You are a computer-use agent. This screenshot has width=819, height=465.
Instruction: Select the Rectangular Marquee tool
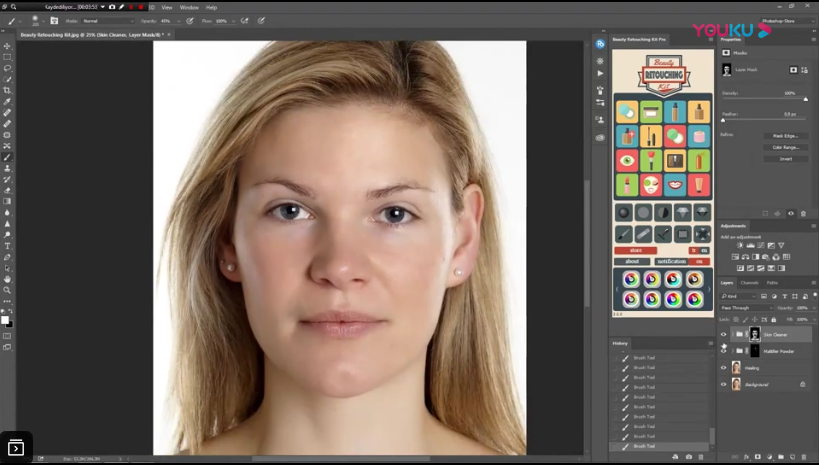coord(7,57)
